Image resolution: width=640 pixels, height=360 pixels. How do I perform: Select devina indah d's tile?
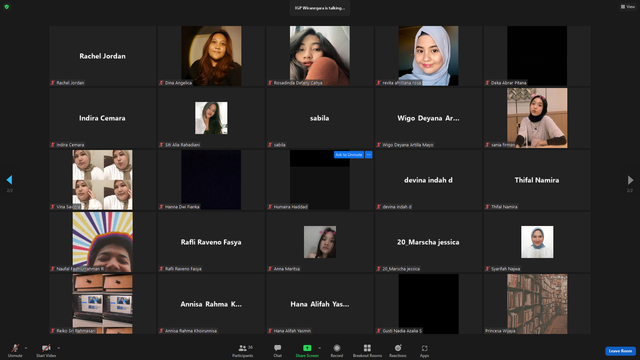pos(428,180)
